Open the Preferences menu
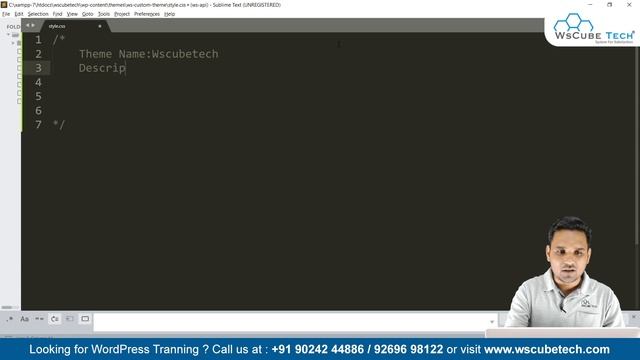The height and width of the screenshot is (360, 640). click(x=147, y=14)
